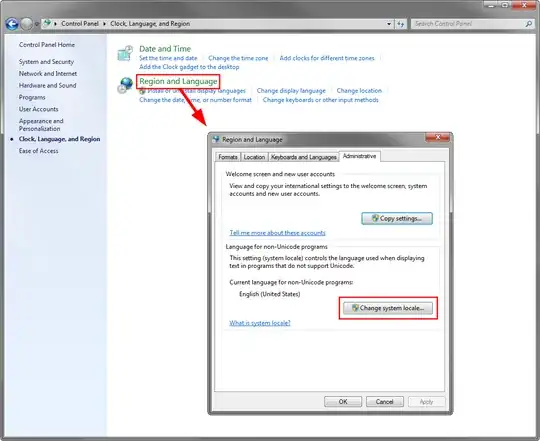Click English (United States) locale text
The height and width of the screenshot is (441, 540).
click(270, 294)
